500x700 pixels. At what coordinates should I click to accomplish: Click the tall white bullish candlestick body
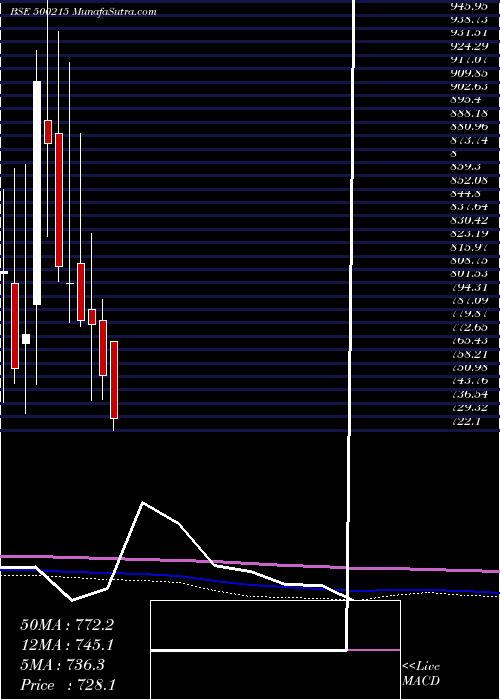(37, 193)
